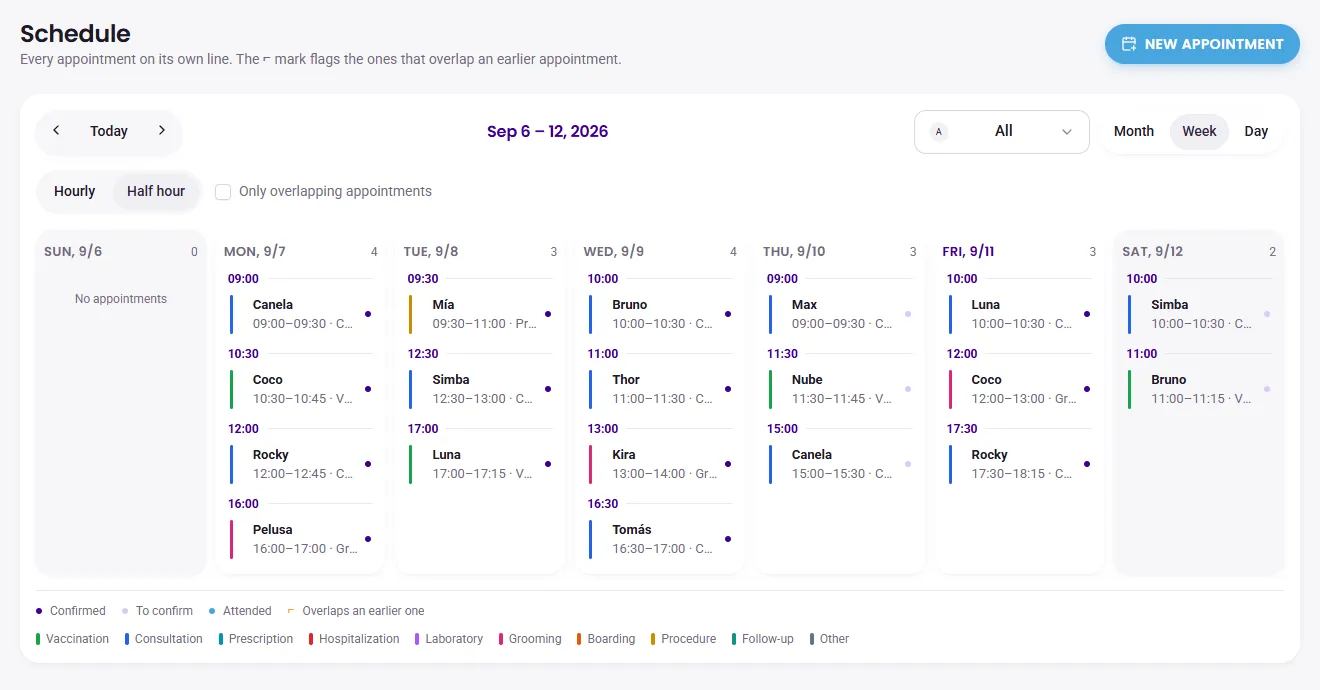Click the status dot on Mía's appointment

pos(548,314)
